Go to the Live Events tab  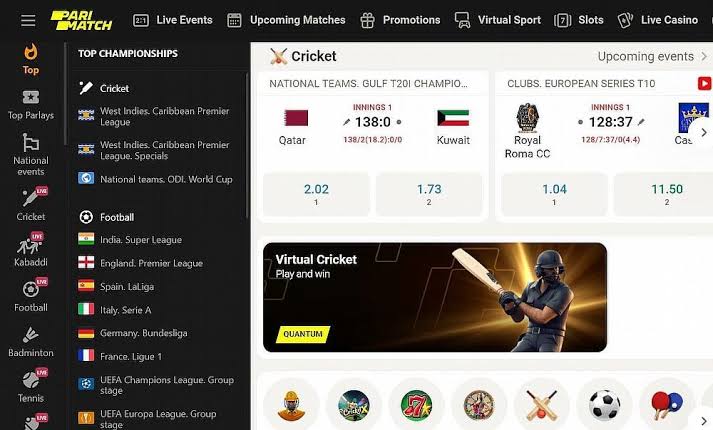[x=173, y=20]
